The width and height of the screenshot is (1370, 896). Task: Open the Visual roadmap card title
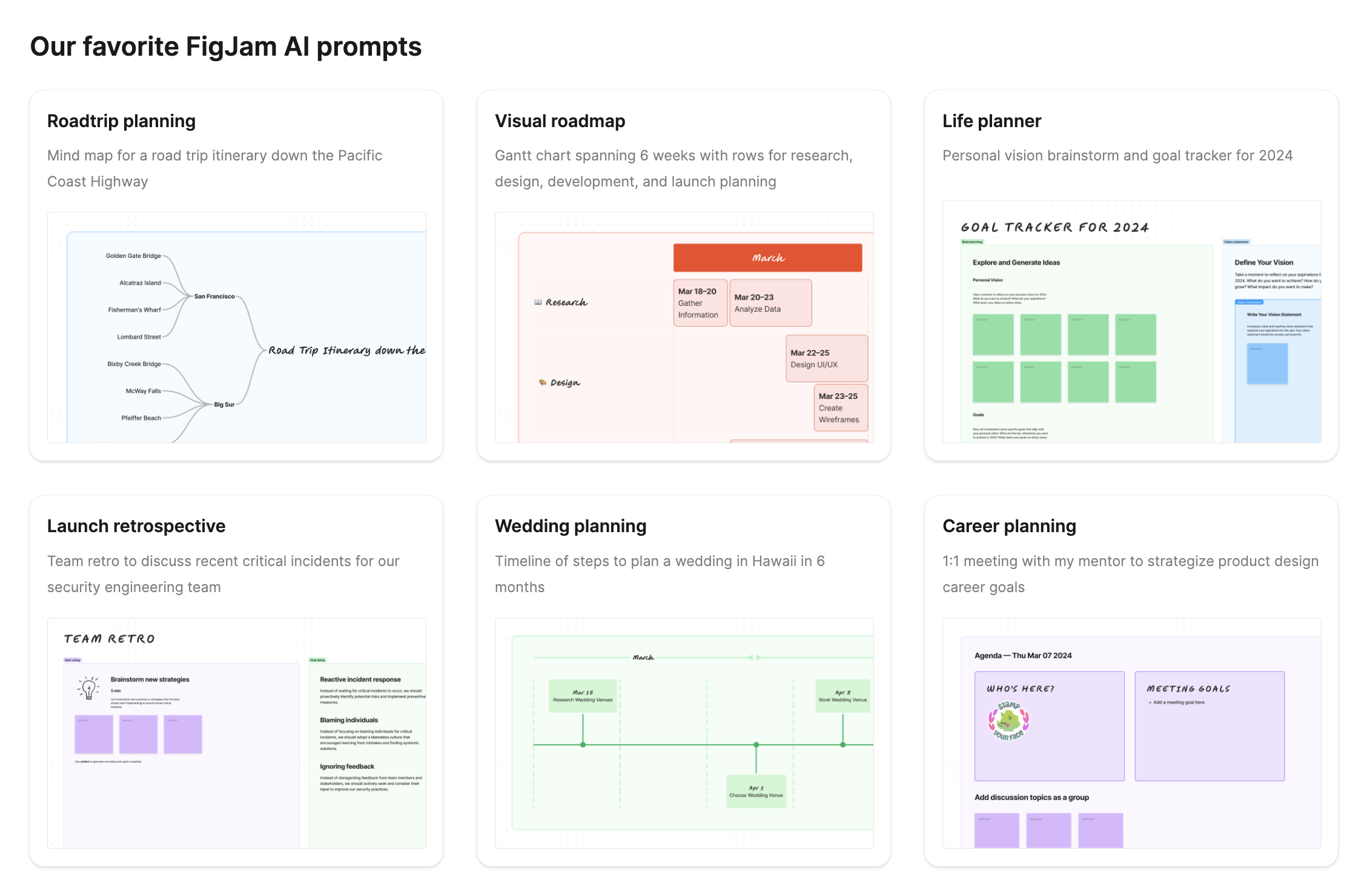pyautogui.click(x=560, y=121)
